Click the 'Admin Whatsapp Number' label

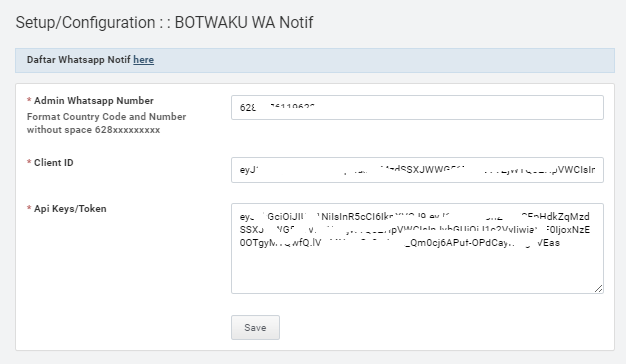[x=94, y=101]
